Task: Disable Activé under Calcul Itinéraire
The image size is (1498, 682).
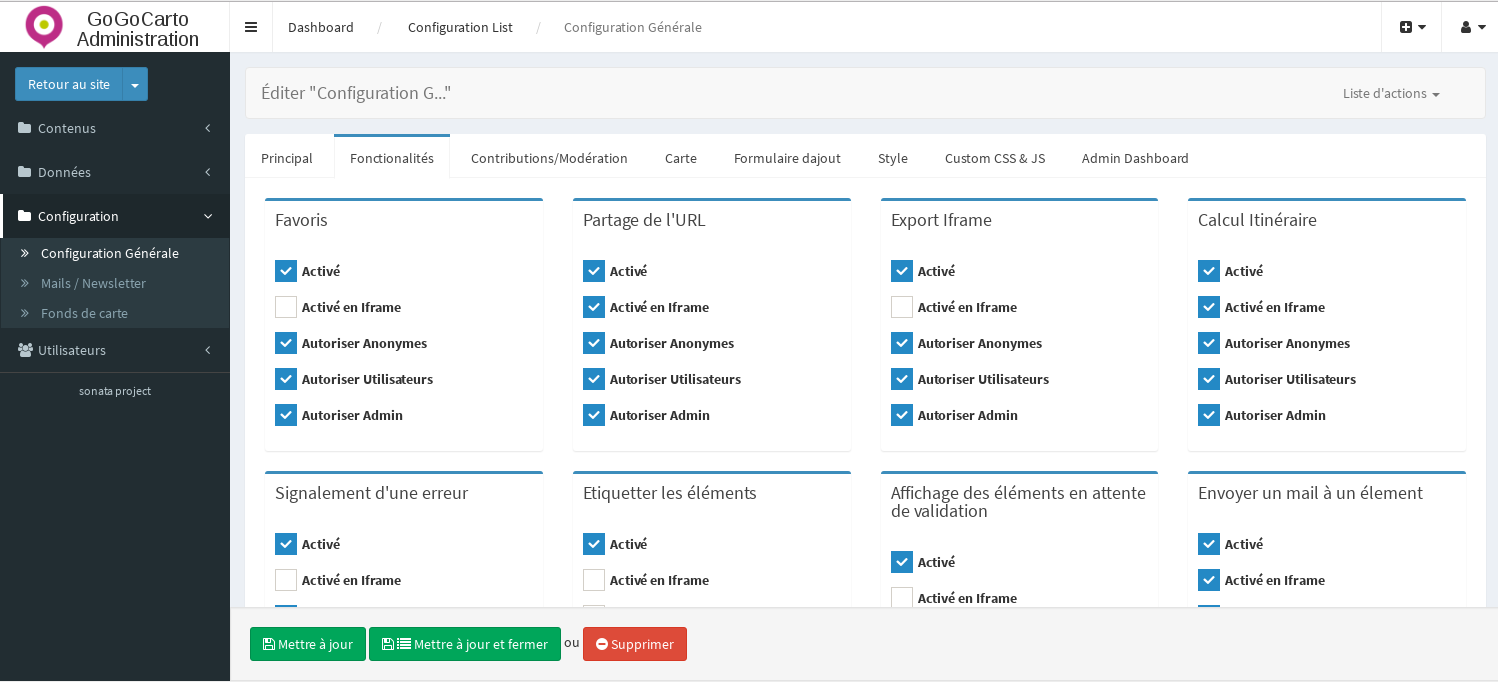Action: click(1209, 271)
